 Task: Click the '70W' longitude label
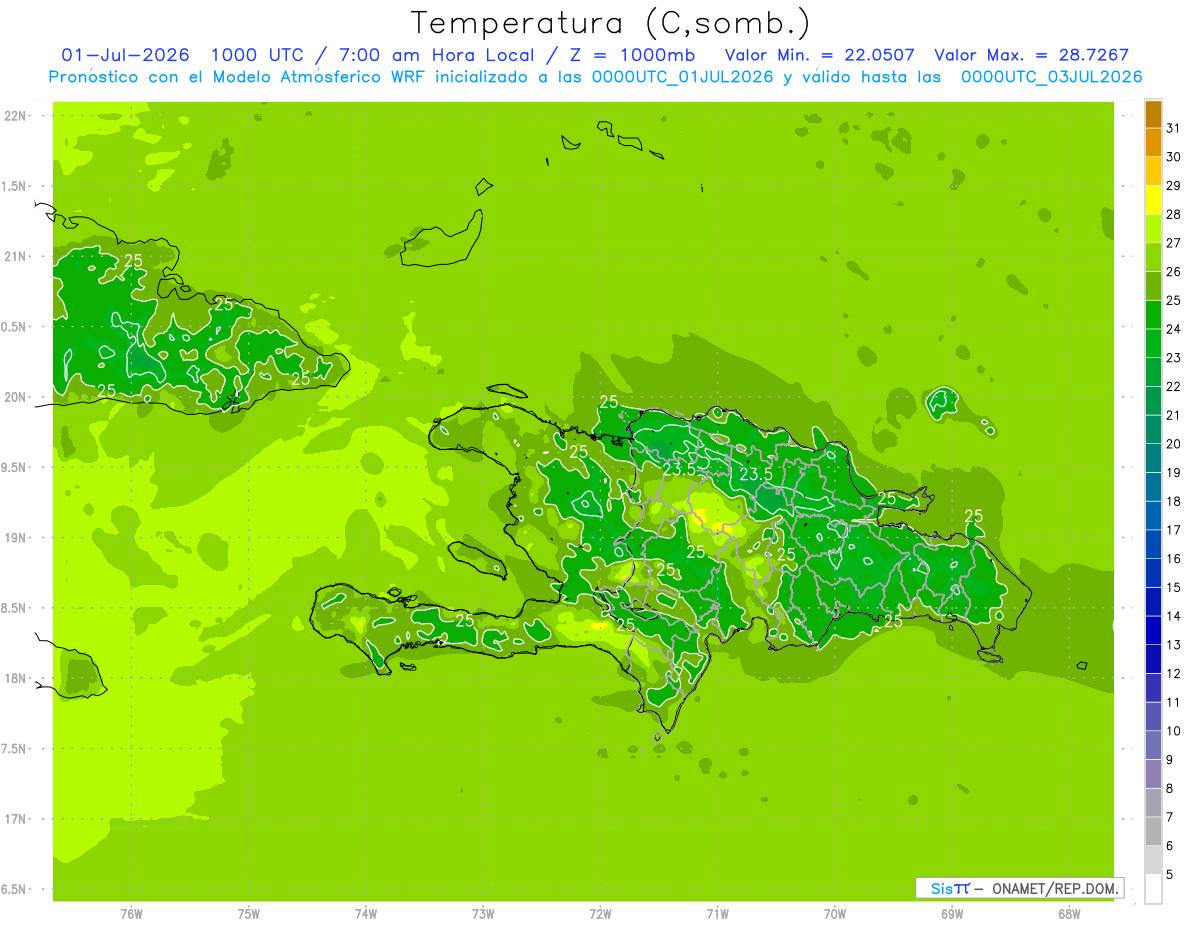[x=835, y=913]
